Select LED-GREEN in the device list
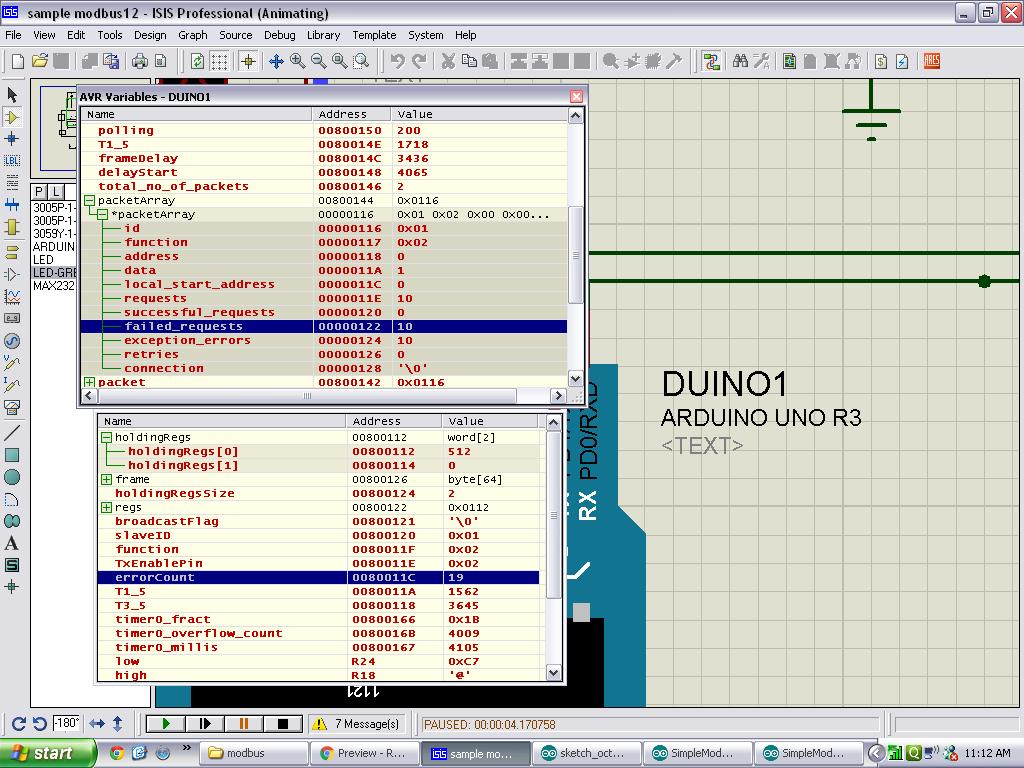 tap(54, 272)
